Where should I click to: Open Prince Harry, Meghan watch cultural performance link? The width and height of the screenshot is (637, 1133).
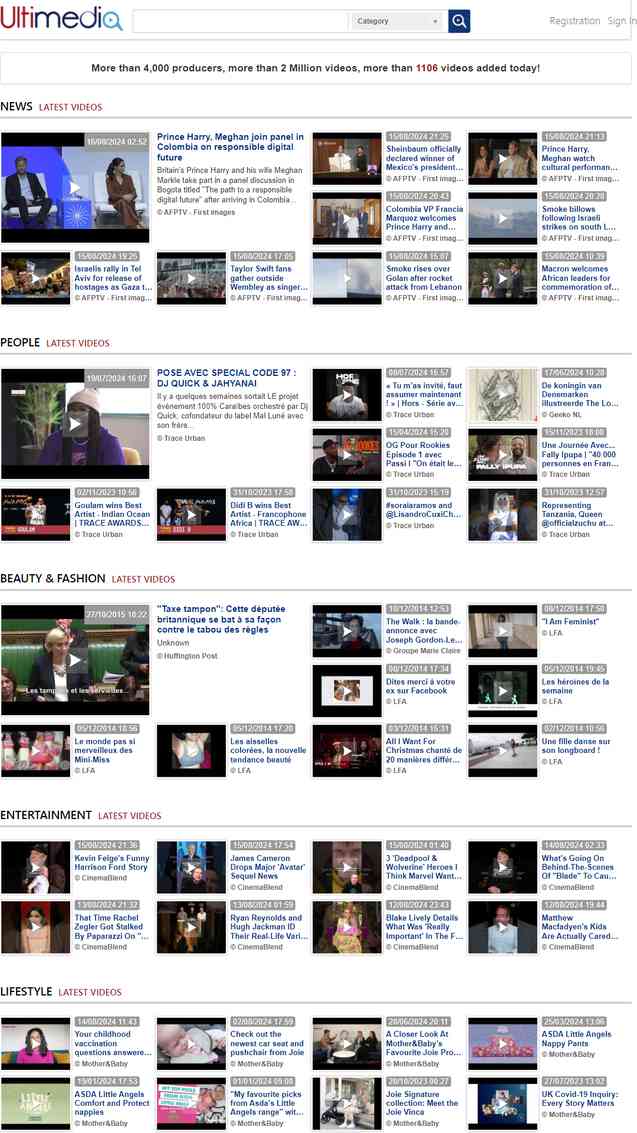pyautogui.click(x=580, y=158)
